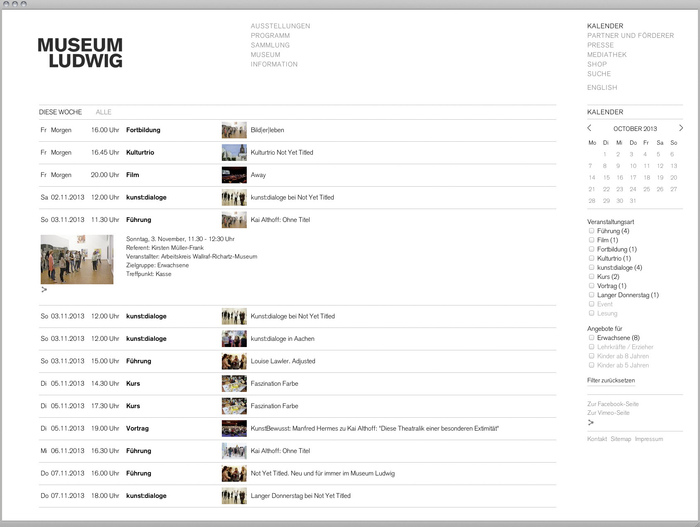Open thumbnail for kunst:dialoge in Aachen
The height and width of the screenshot is (527, 700).
234,339
